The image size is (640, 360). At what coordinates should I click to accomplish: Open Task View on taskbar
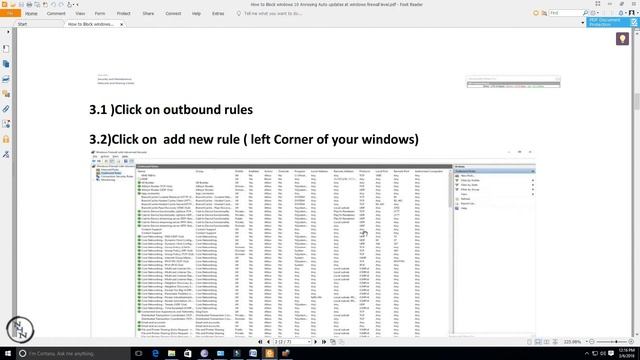tap(139, 353)
